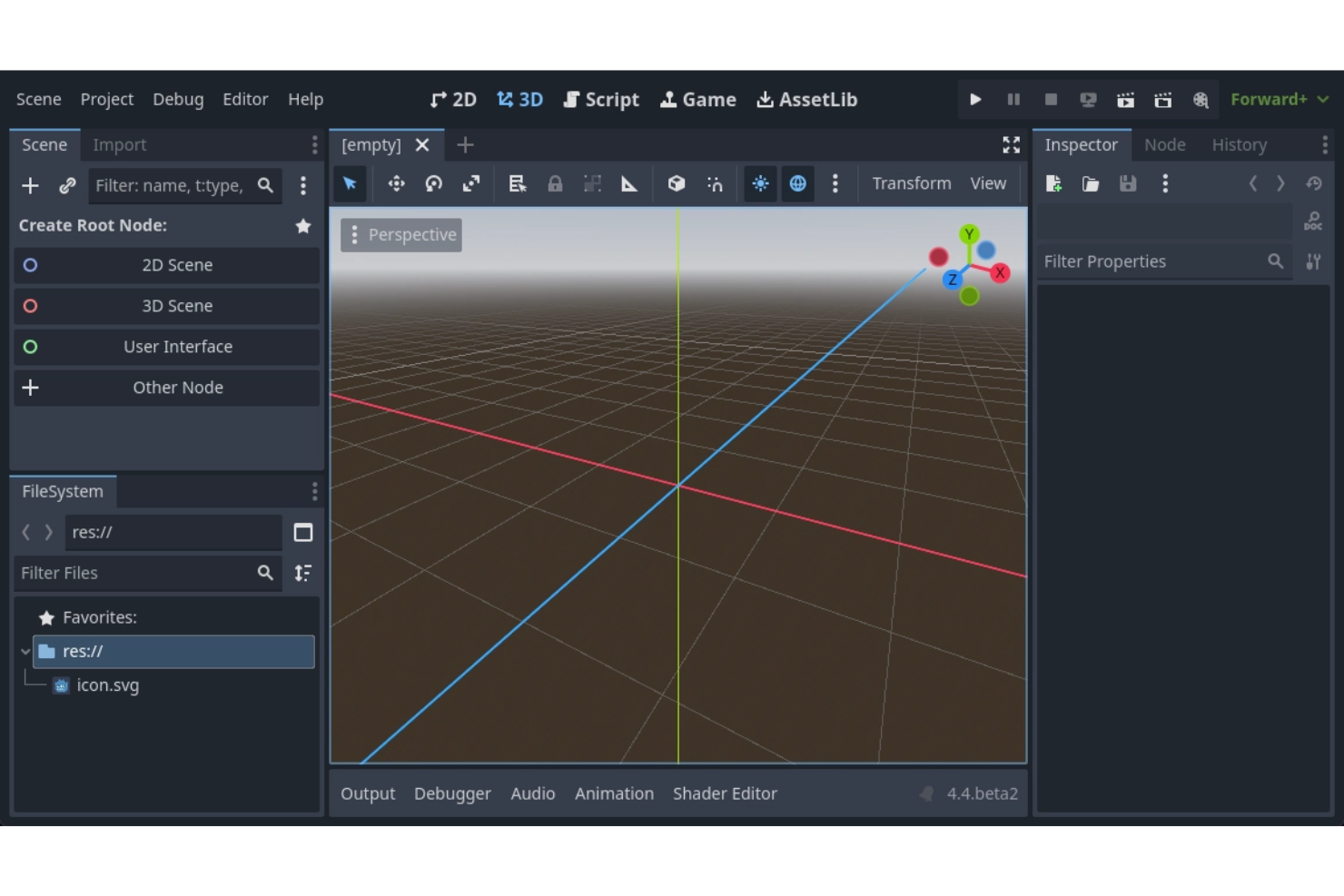This screenshot has width=1344, height=896.
Task: Toggle the expanded FileSystem view
Action: pos(303,532)
